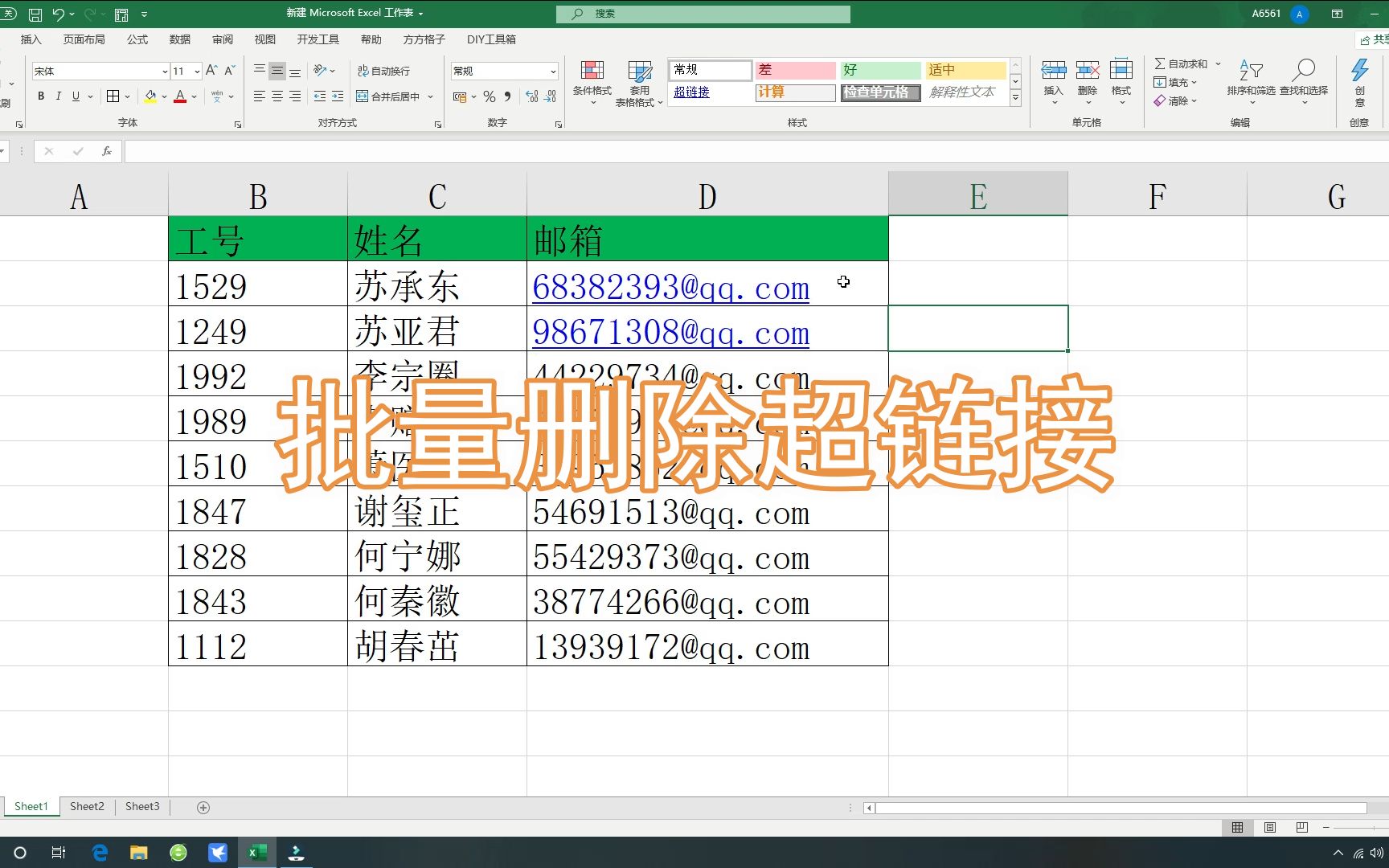Expand the number format dropdown showing 常规
The width and height of the screenshot is (1389, 868).
click(553, 71)
